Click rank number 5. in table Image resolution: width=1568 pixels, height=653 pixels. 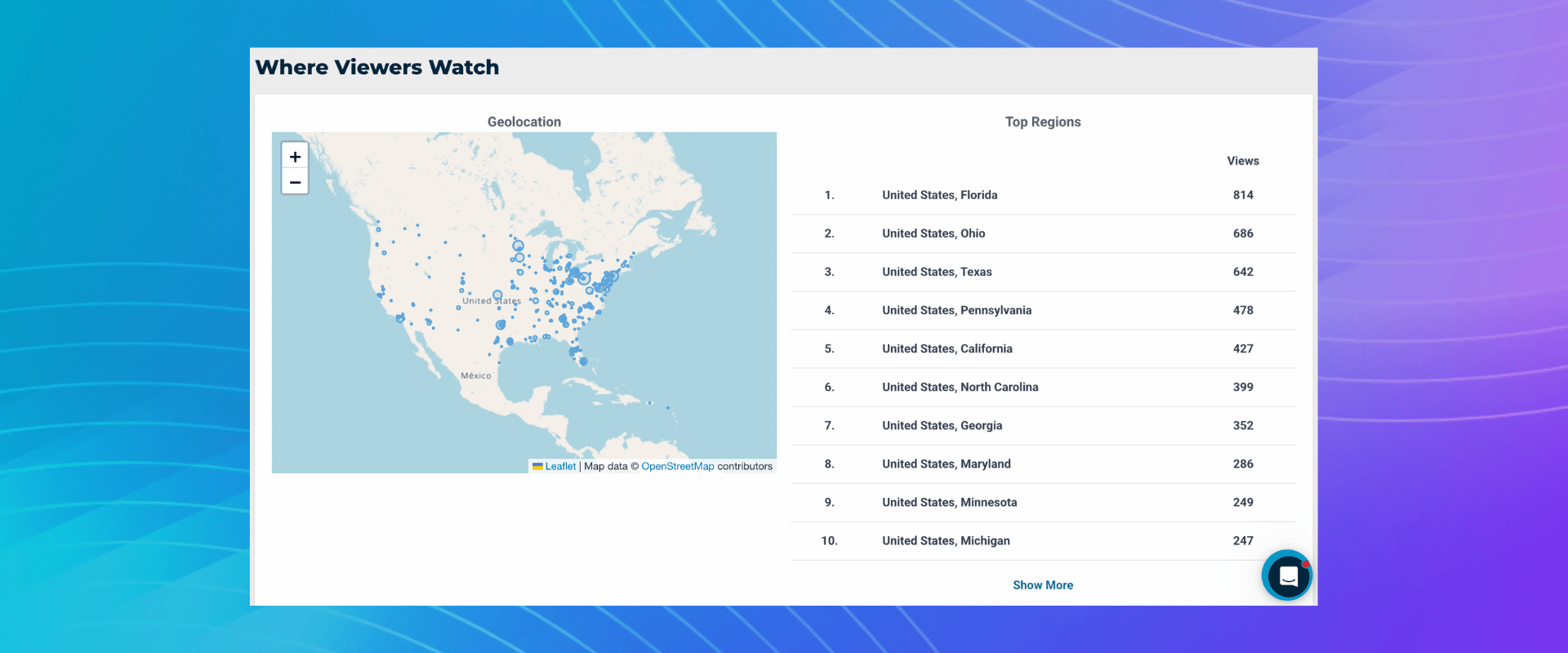coord(829,349)
